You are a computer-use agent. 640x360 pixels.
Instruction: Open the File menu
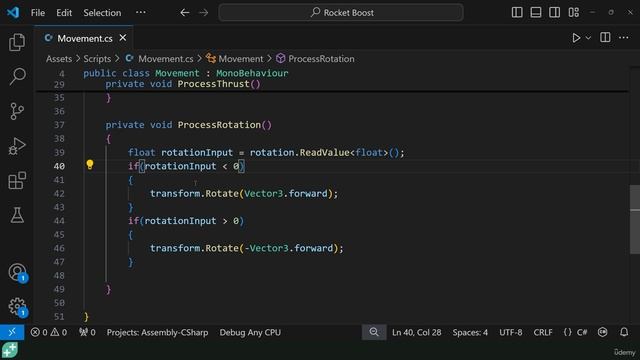tap(38, 13)
